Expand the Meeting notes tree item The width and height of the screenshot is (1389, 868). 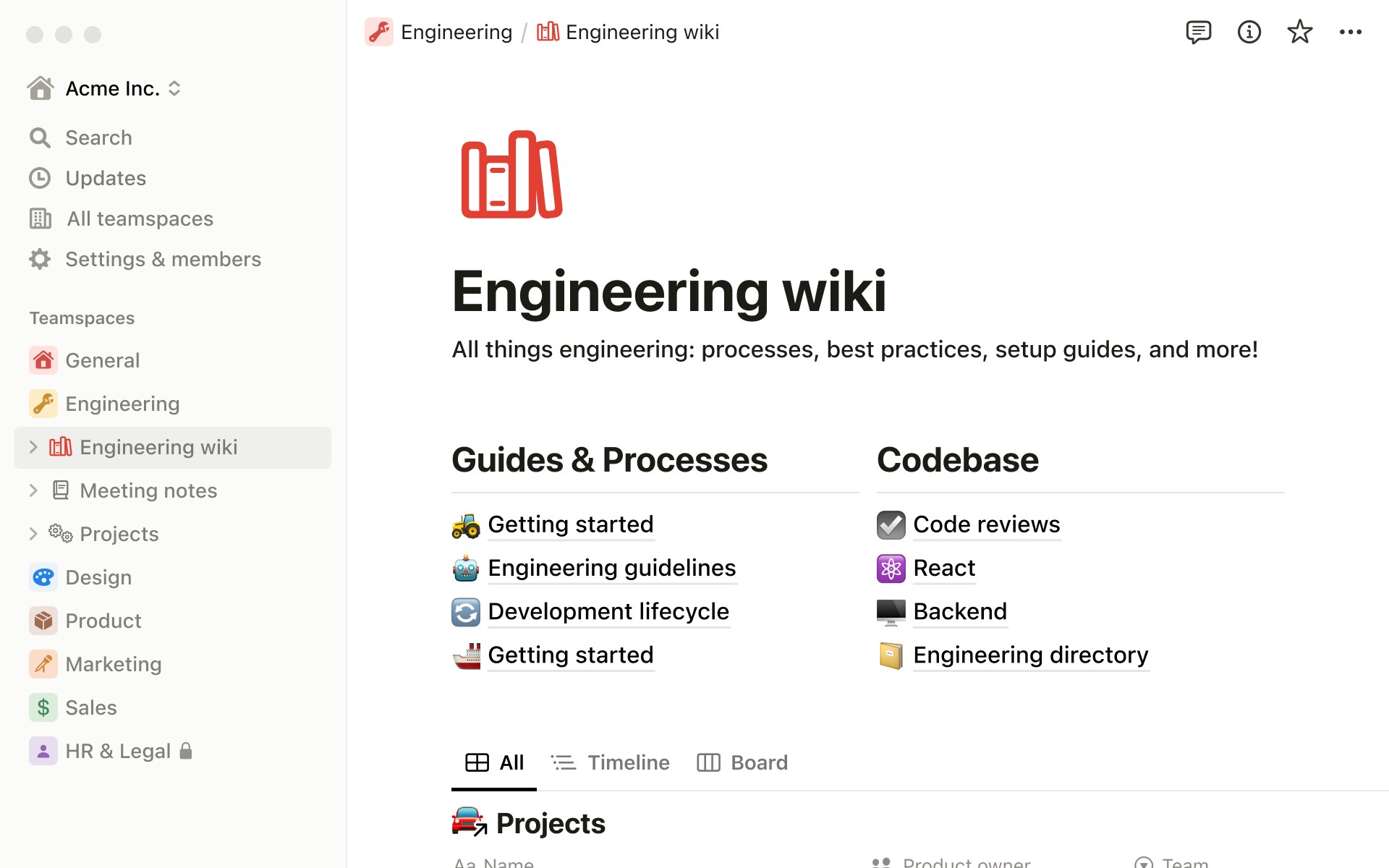pyautogui.click(x=33, y=490)
